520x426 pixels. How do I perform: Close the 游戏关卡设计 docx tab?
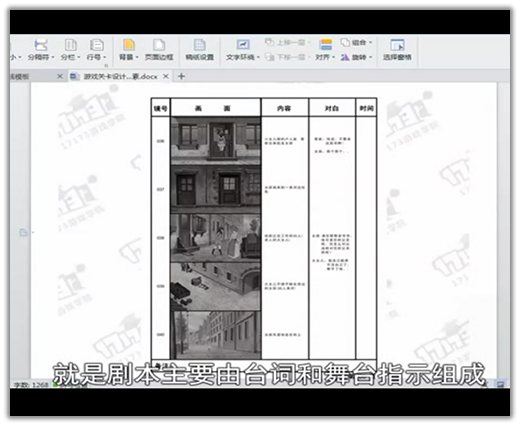point(166,76)
